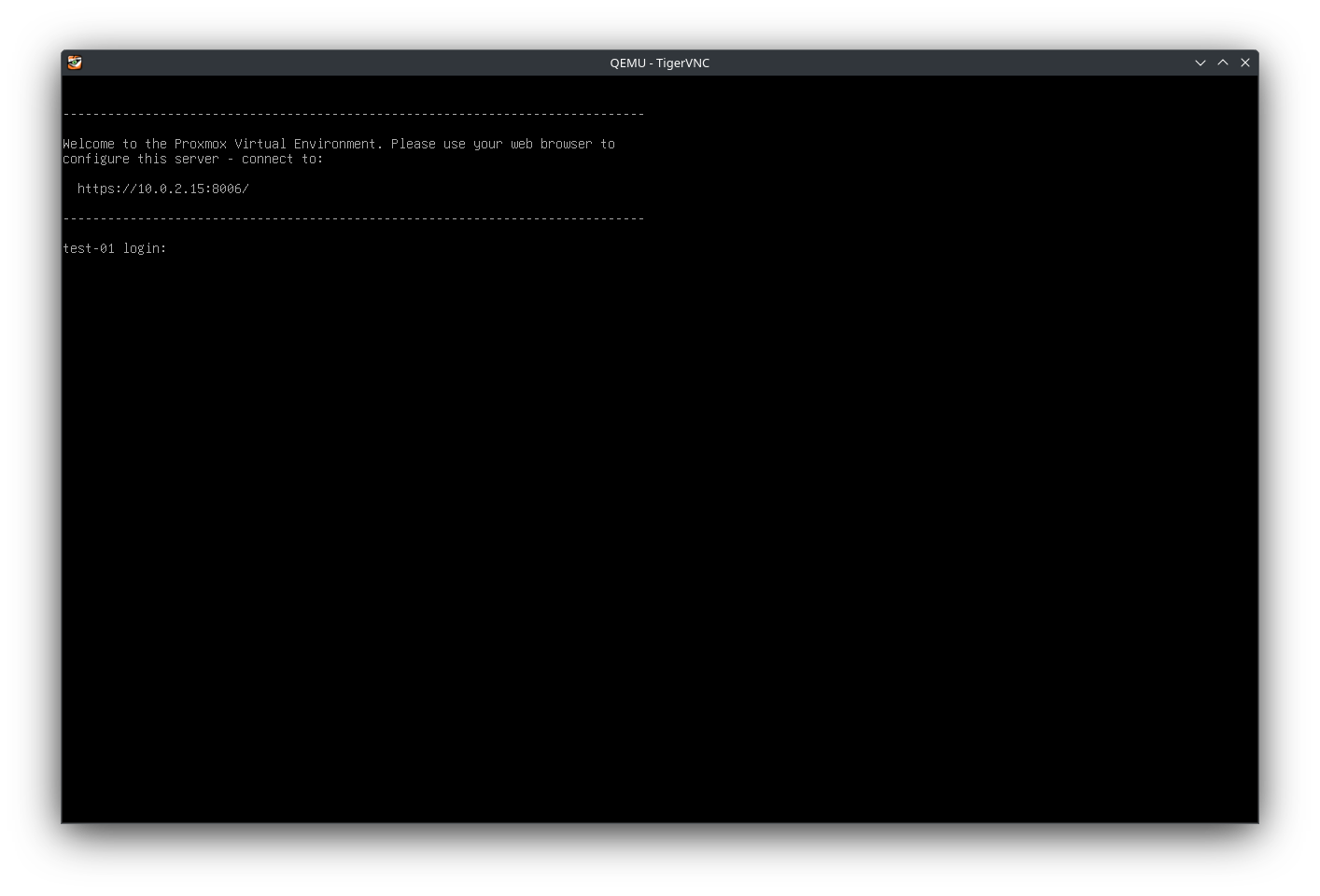Screen dimensions: 1320x896
Task: Focus the test-01 login prompt line
Action: pos(114,248)
